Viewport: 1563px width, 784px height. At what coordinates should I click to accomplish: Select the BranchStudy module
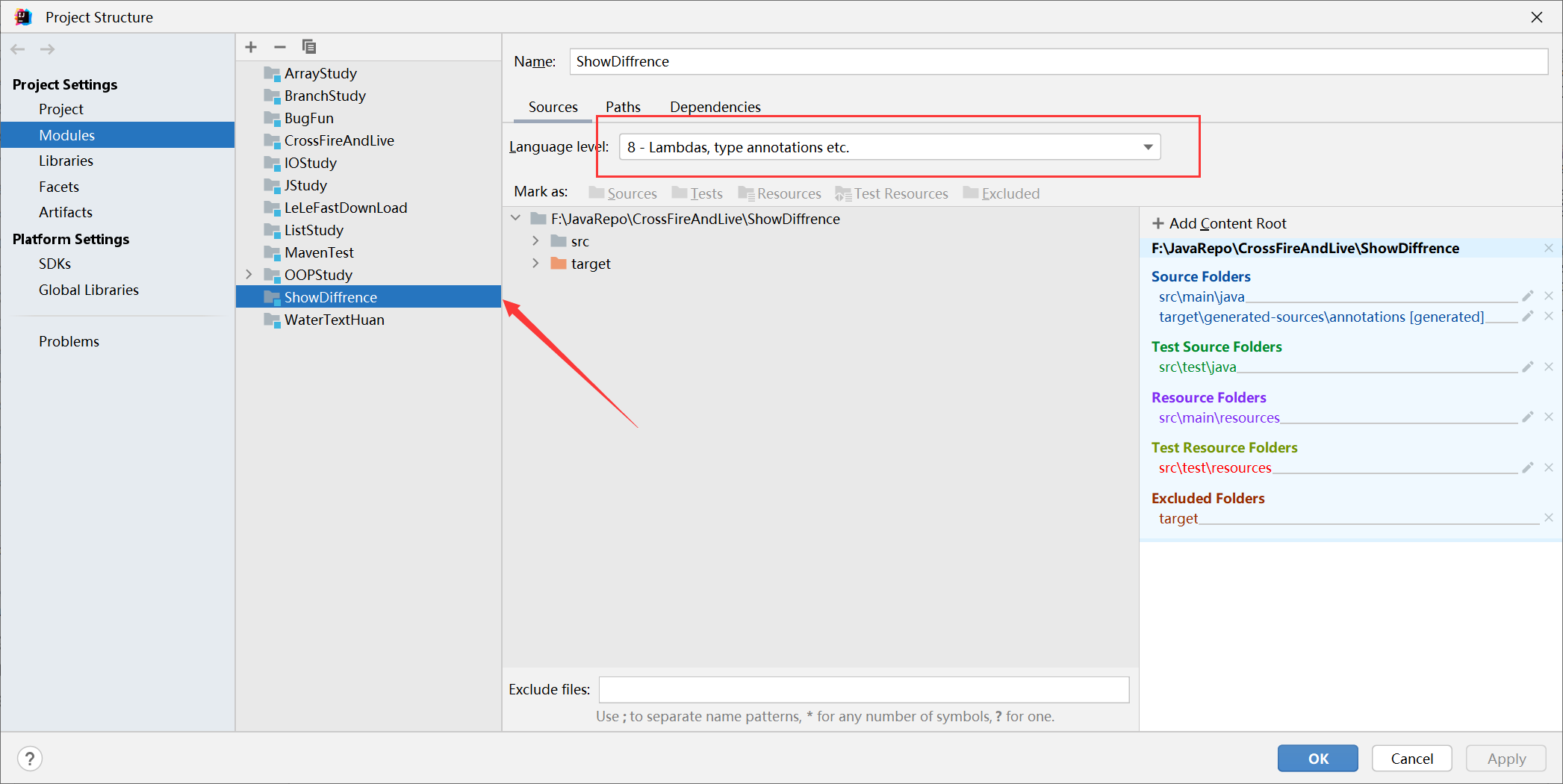[325, 96]
